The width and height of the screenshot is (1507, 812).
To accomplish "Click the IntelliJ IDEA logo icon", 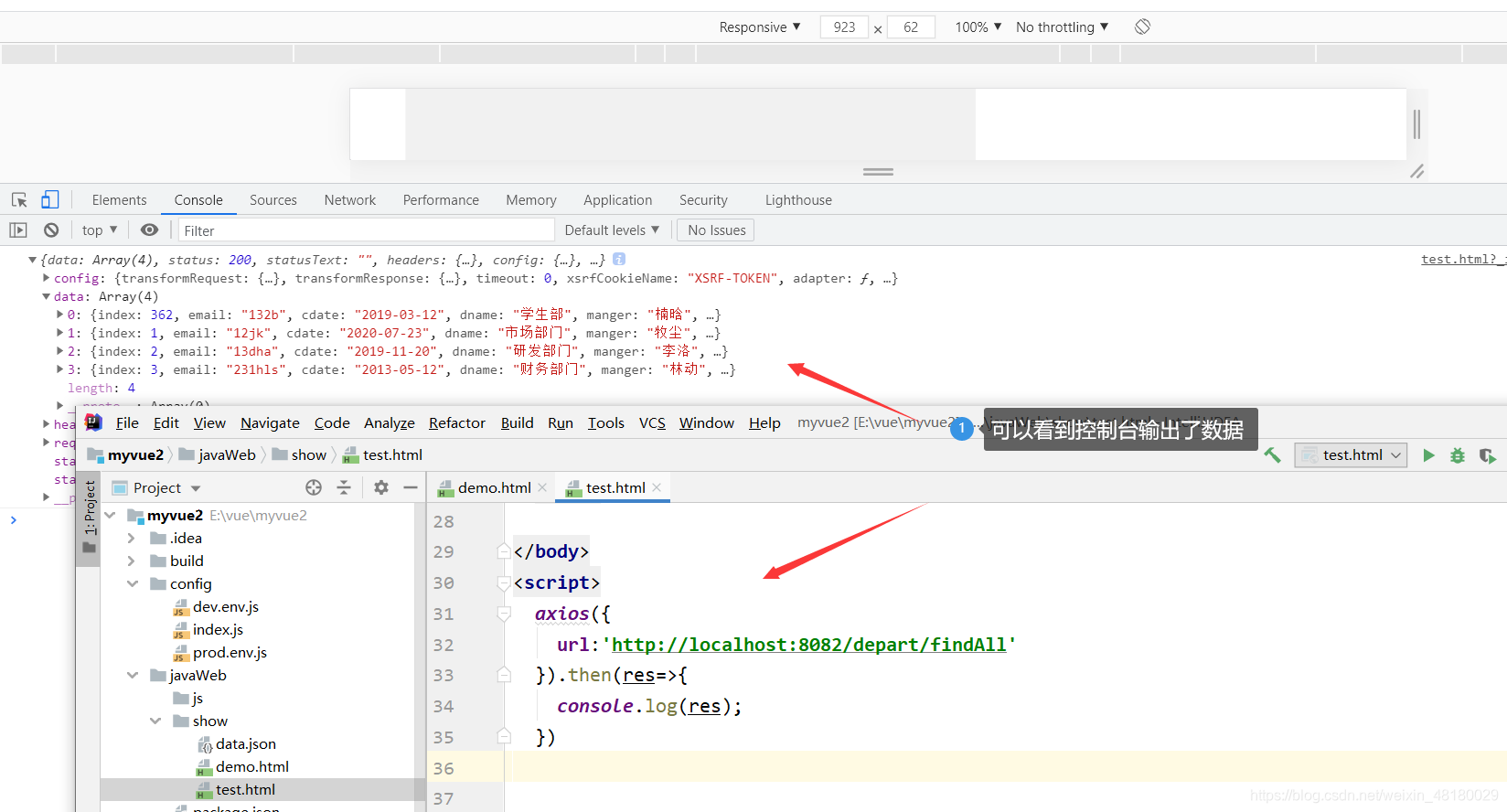I will (93, 422).
